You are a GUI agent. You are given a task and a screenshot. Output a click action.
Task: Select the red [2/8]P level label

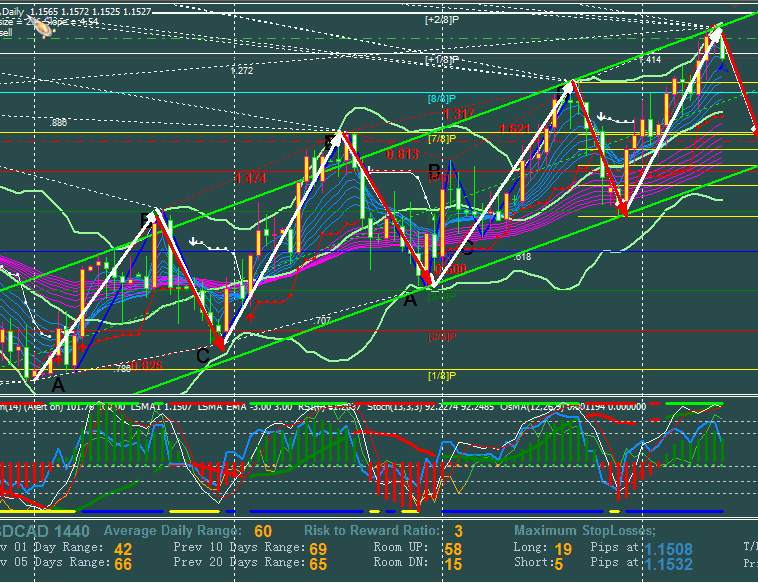tap(442, 336)
